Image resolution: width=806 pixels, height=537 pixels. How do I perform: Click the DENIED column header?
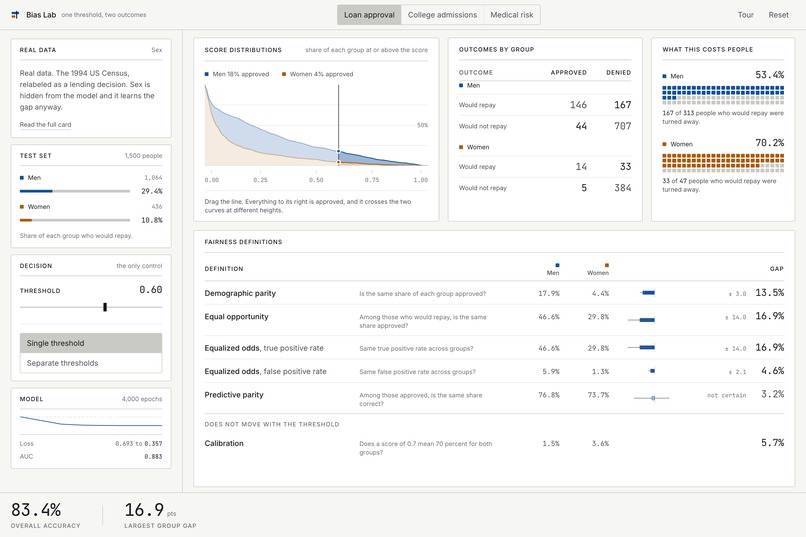click(618, 72)
